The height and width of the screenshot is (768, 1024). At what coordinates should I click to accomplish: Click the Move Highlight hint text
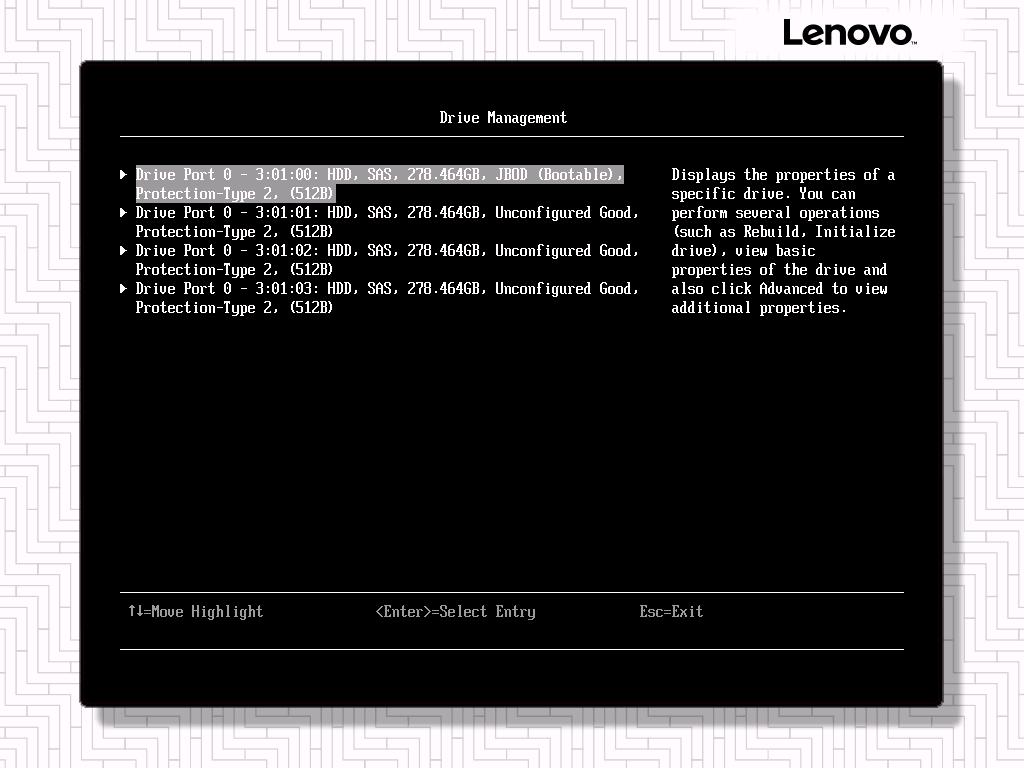pyautogui.click(x=207, y=612)
